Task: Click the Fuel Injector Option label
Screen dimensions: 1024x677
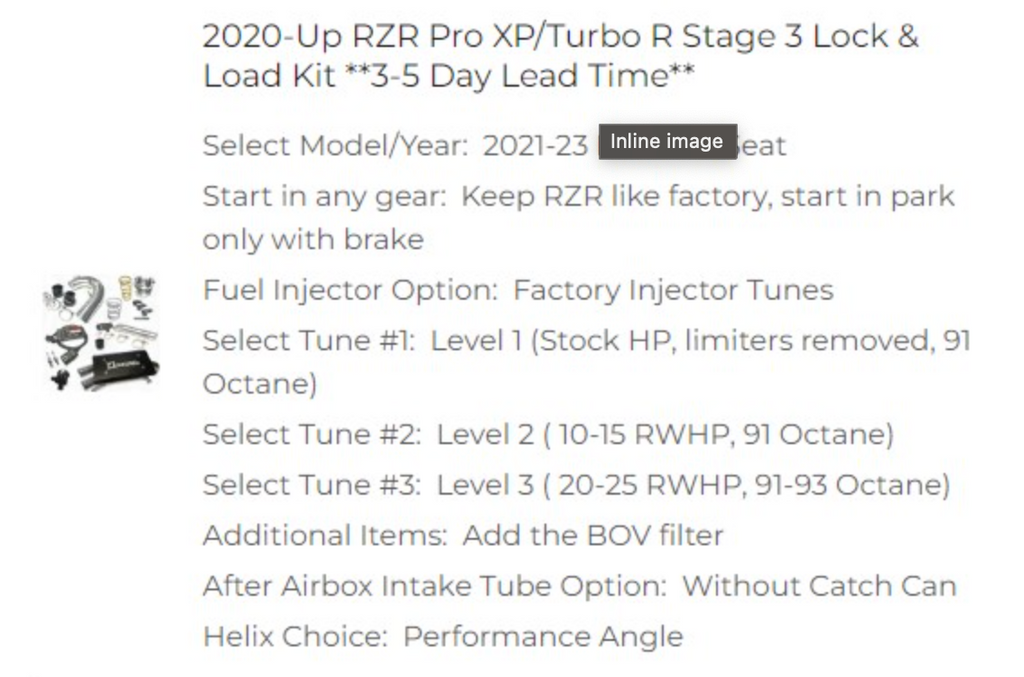Action: [x=351, y=290]
